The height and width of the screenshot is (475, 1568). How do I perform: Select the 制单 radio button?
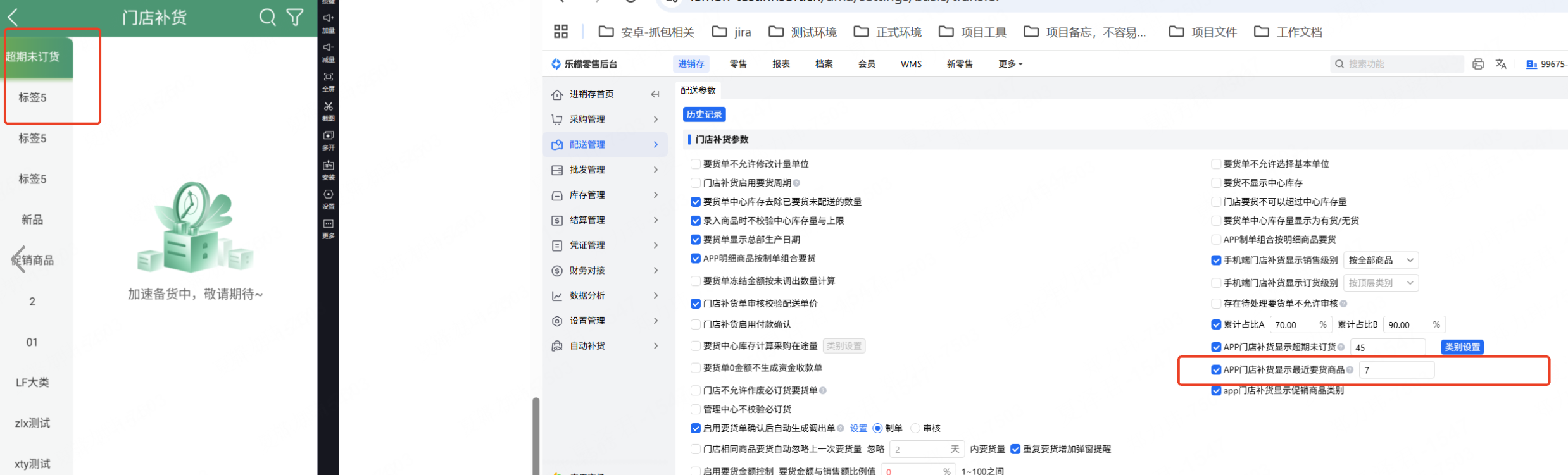[877, 428]
